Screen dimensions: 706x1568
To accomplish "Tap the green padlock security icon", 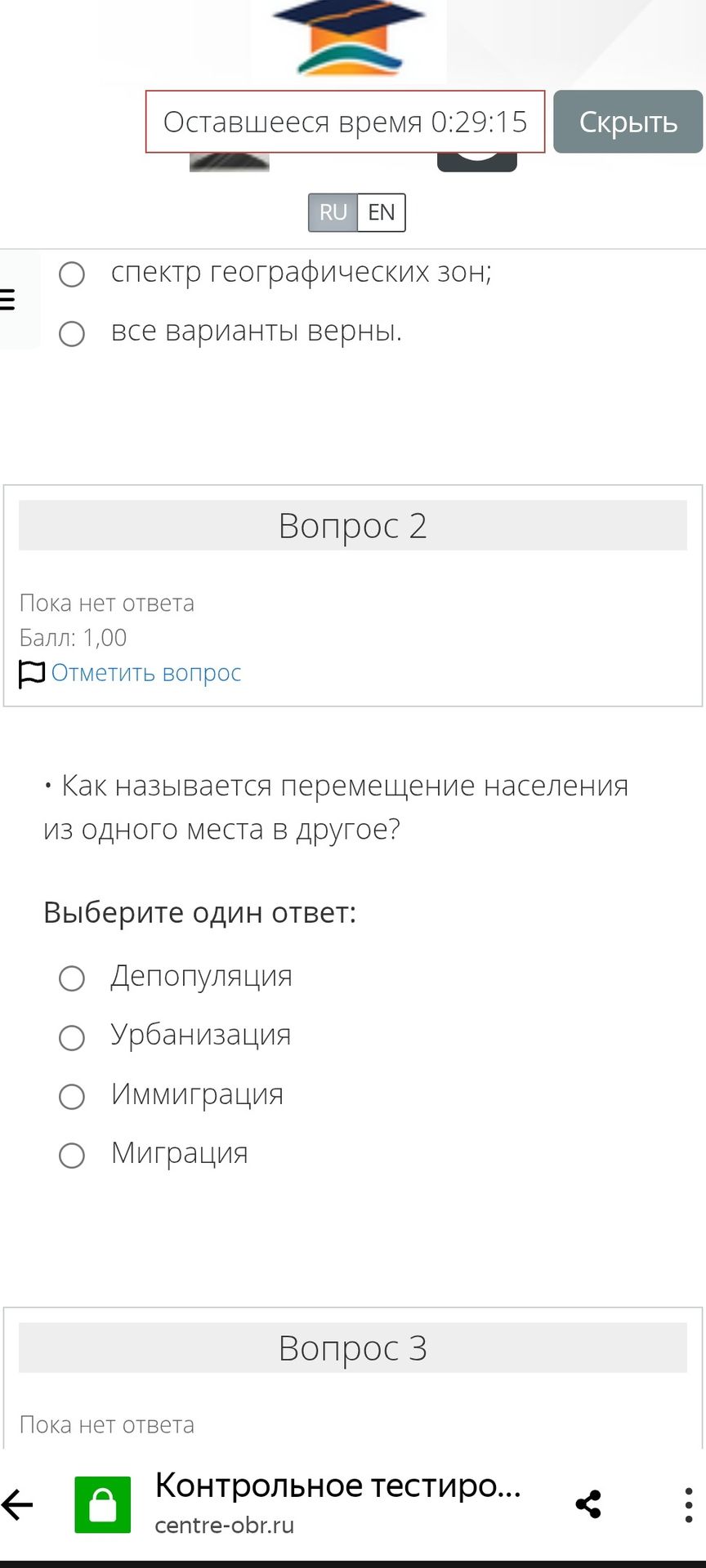I will 102,1504.
